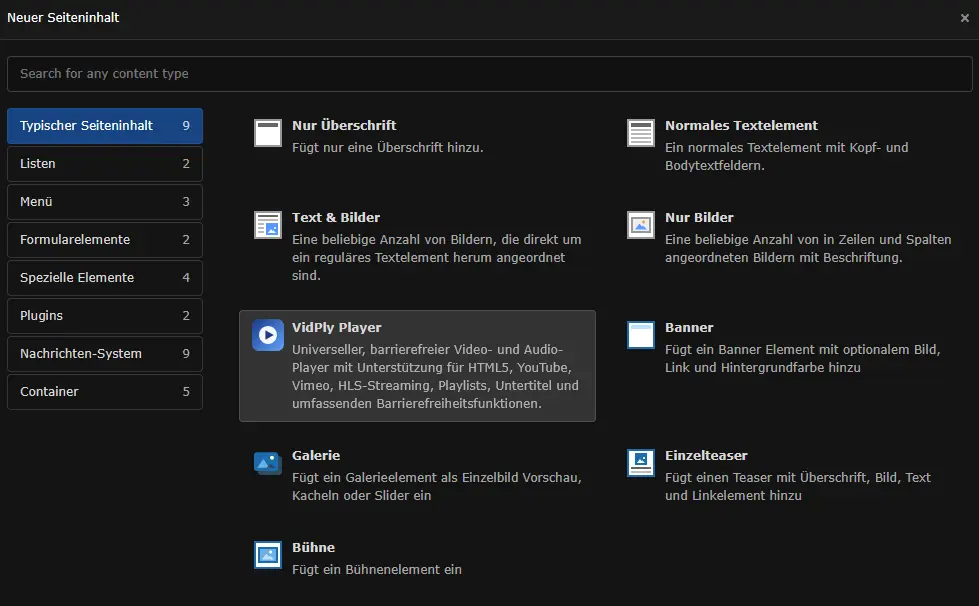The image size is (979, 606).
Task: Open the Listen category tab
Action: [x=104, y=164]
